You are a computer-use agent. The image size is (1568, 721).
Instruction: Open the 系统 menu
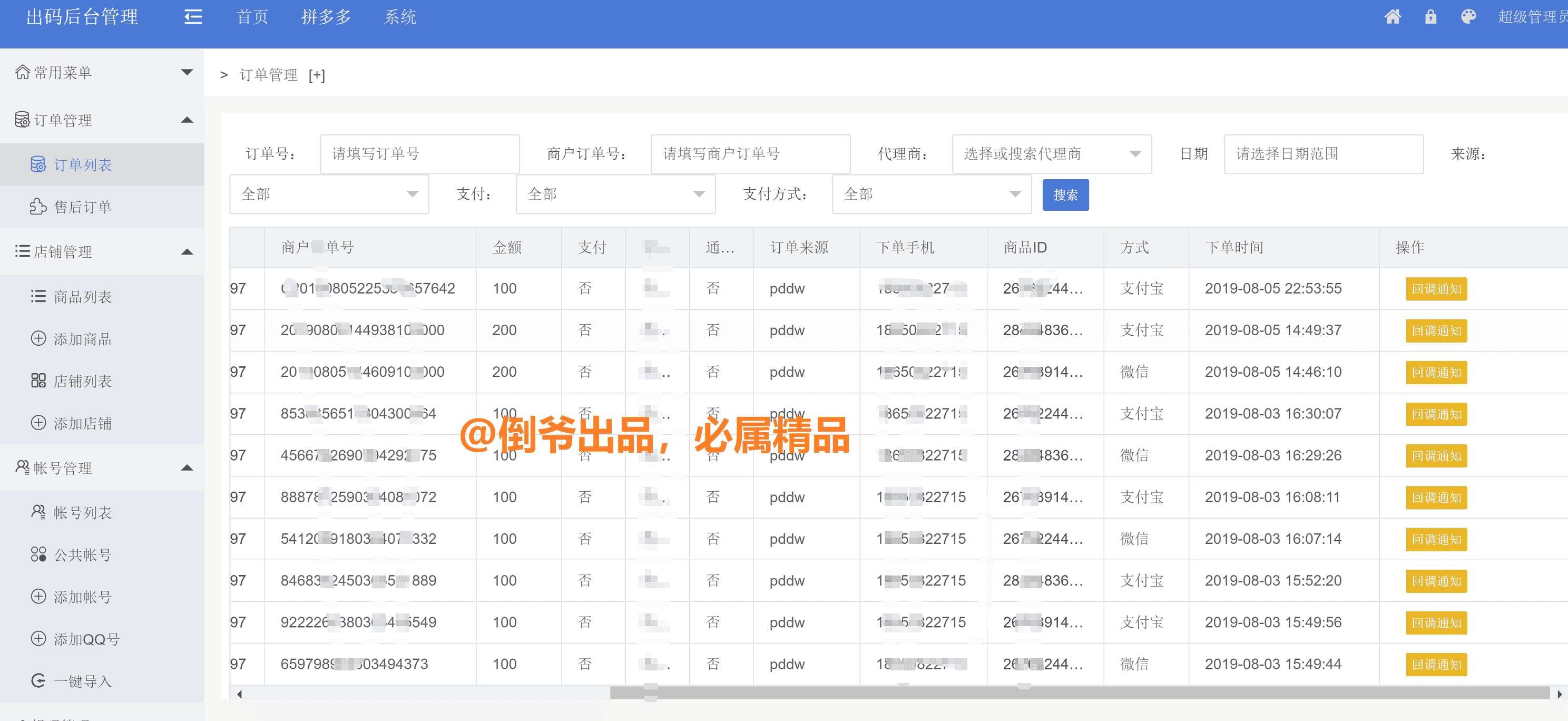click(400, 16)
